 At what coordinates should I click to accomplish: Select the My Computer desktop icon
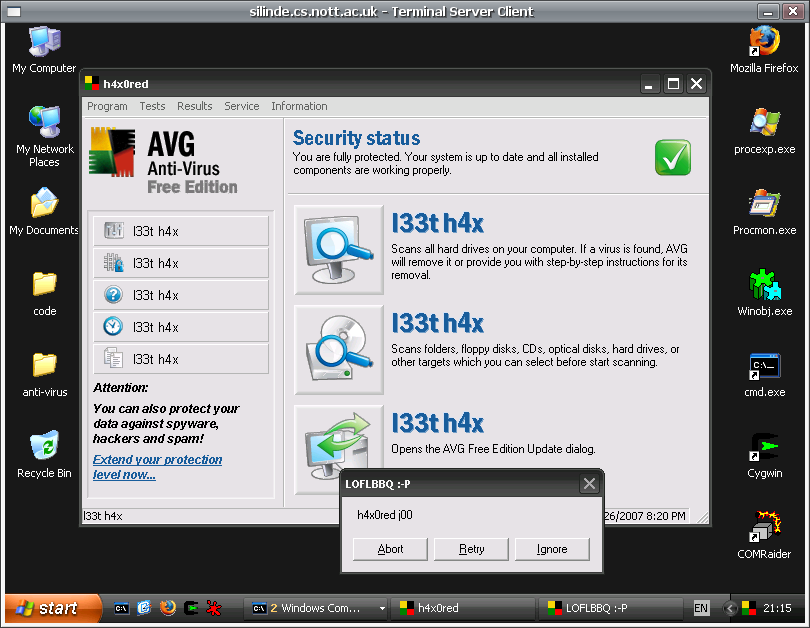click(x=44, y=51)
